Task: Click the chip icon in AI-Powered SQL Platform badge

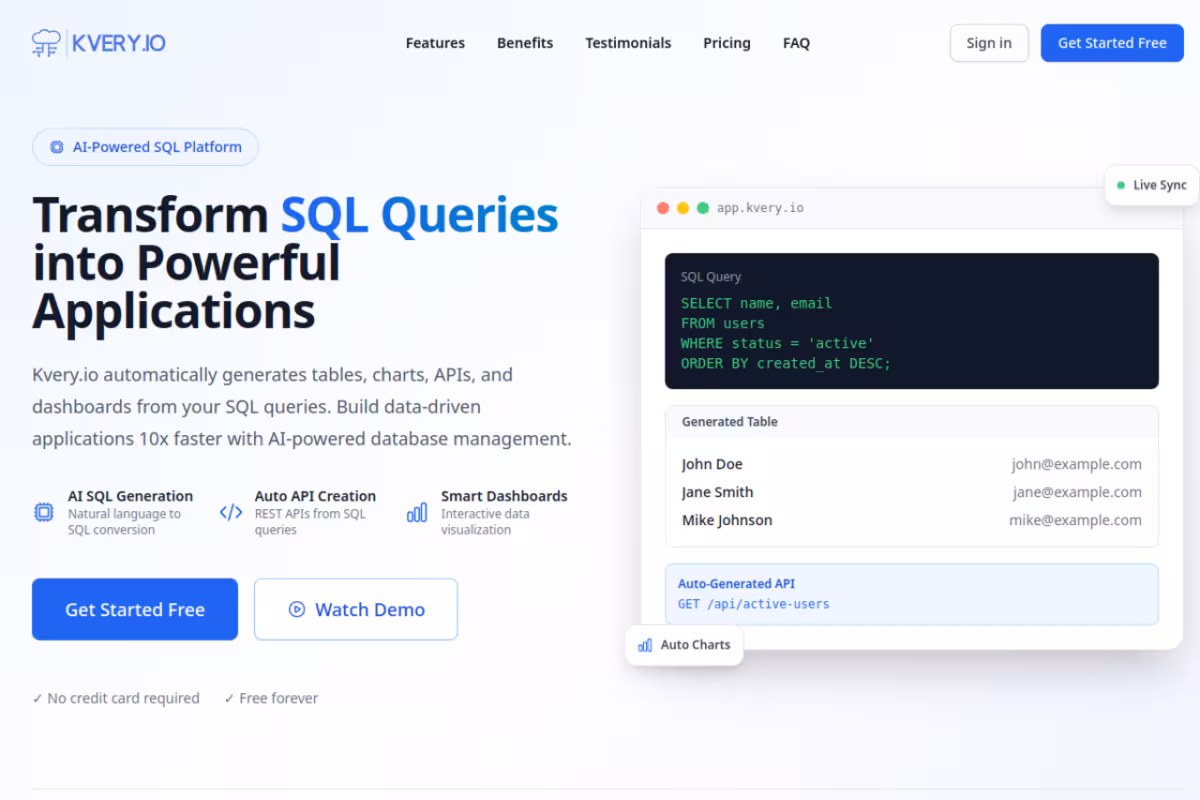Action: coord(57,147)
